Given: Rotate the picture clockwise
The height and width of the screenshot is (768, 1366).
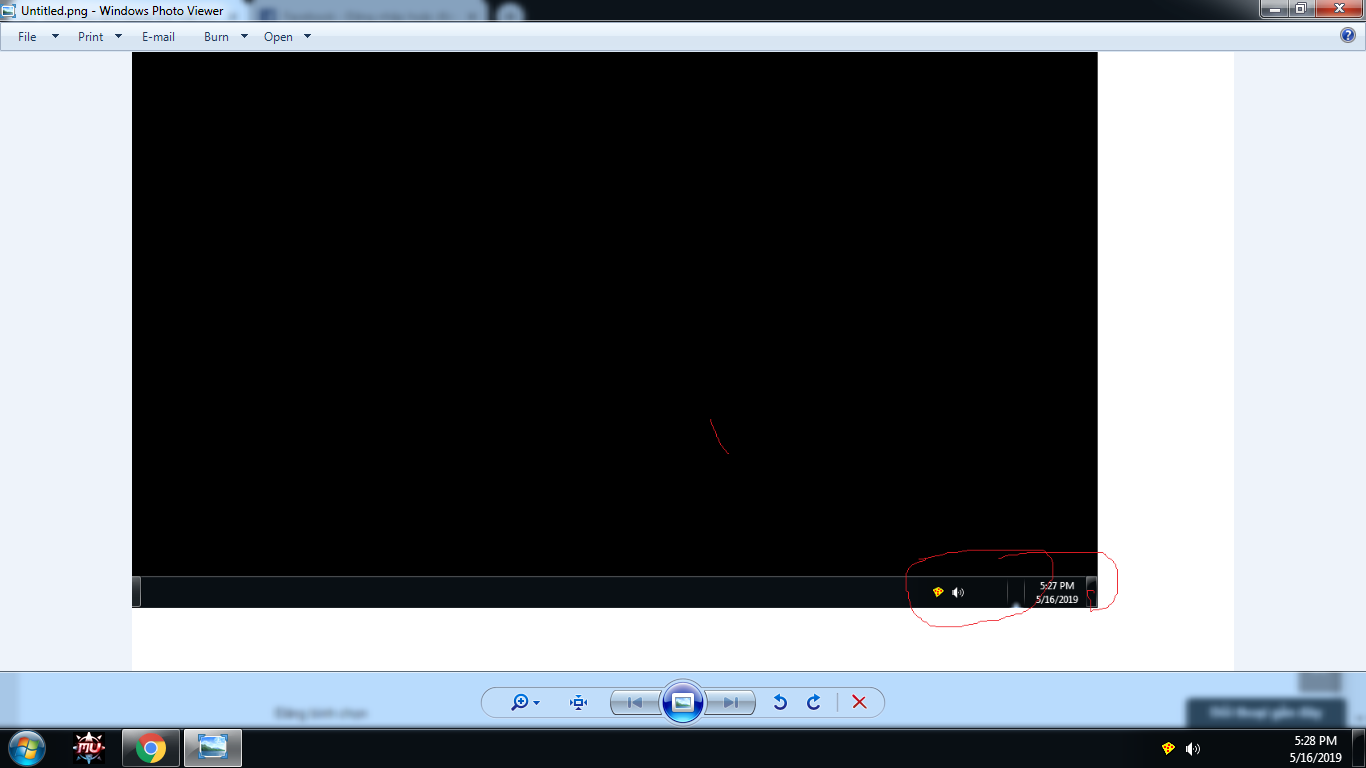Looking at the screenshot, I should pyautogui.click(x=814, y=702).
